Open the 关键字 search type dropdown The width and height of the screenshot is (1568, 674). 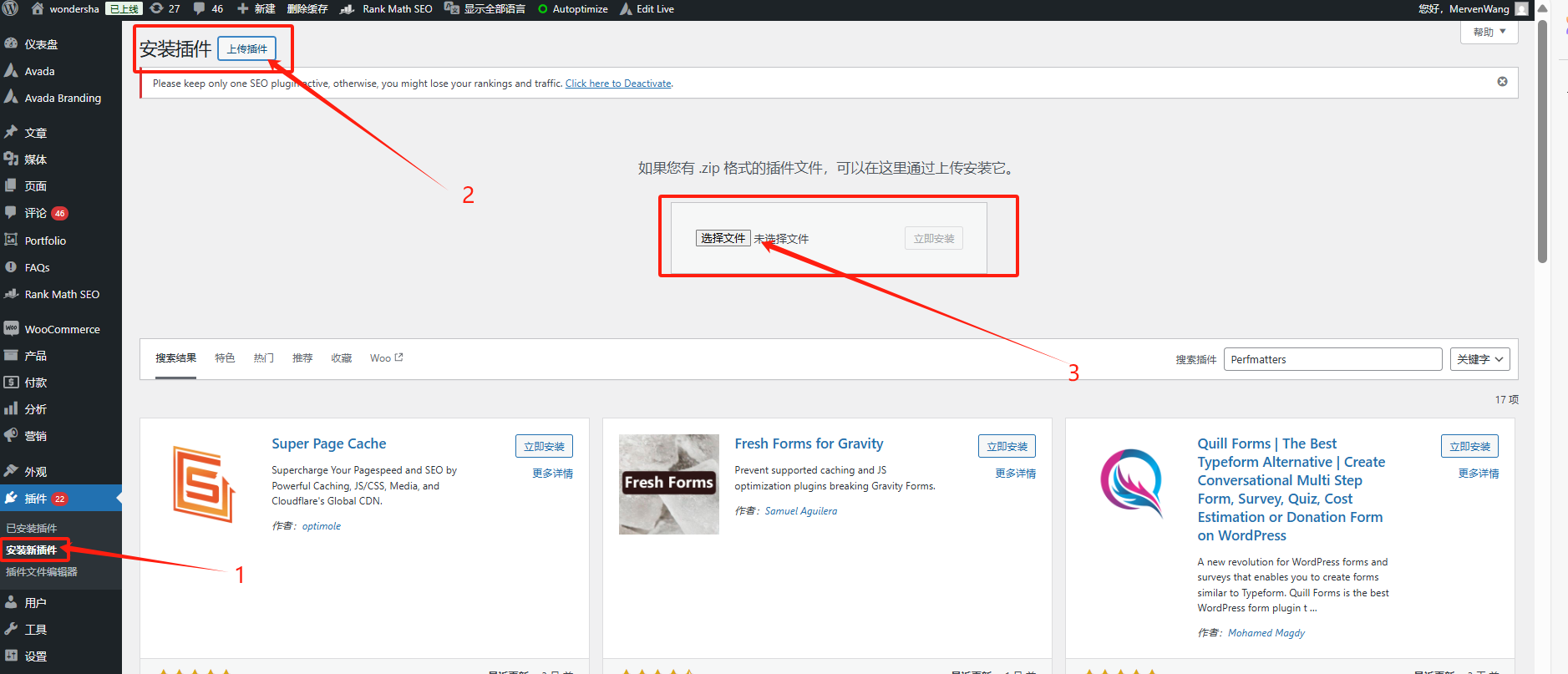1479,359
